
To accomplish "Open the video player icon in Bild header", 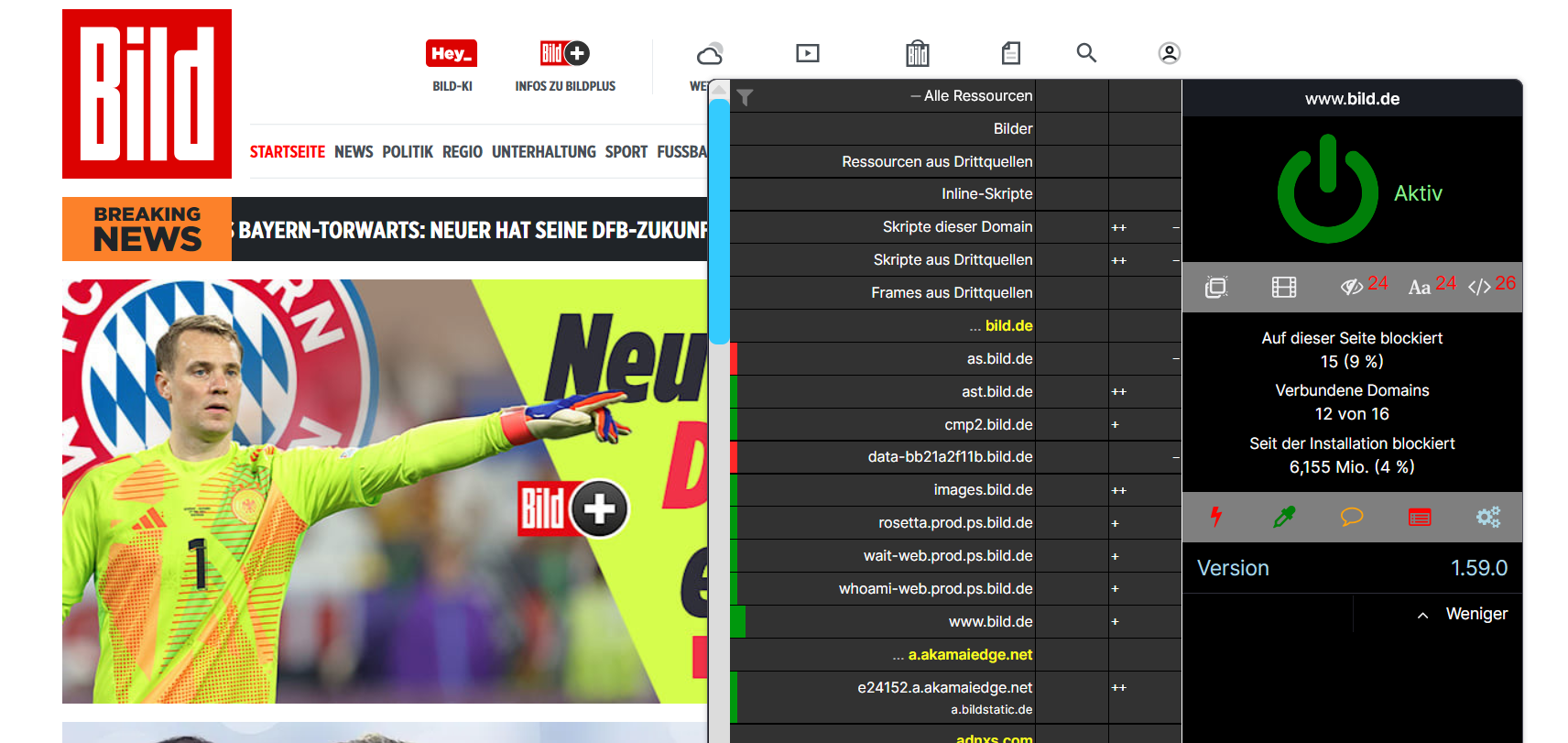I will coord(808,53).
